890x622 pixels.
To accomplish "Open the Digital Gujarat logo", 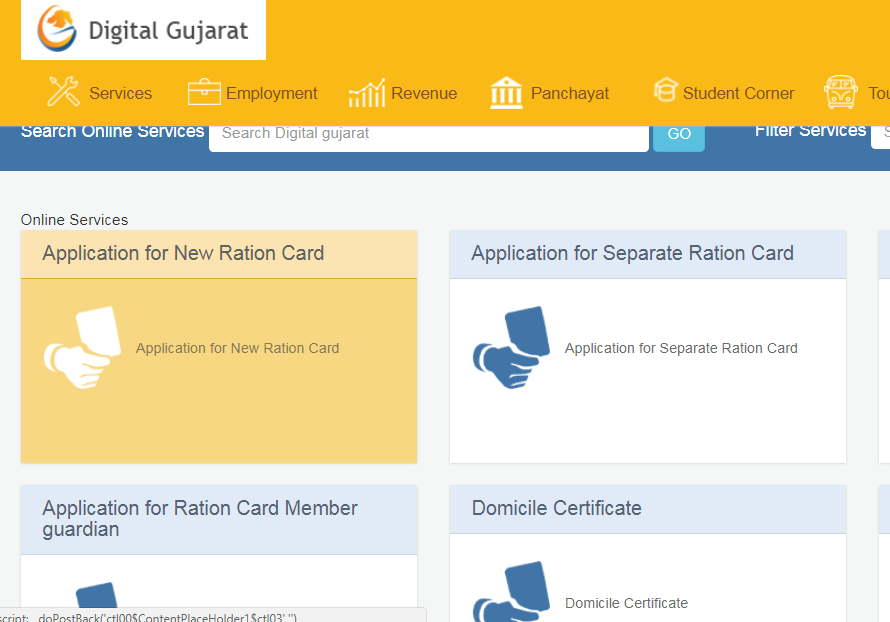I will click(x=140, y=29).
